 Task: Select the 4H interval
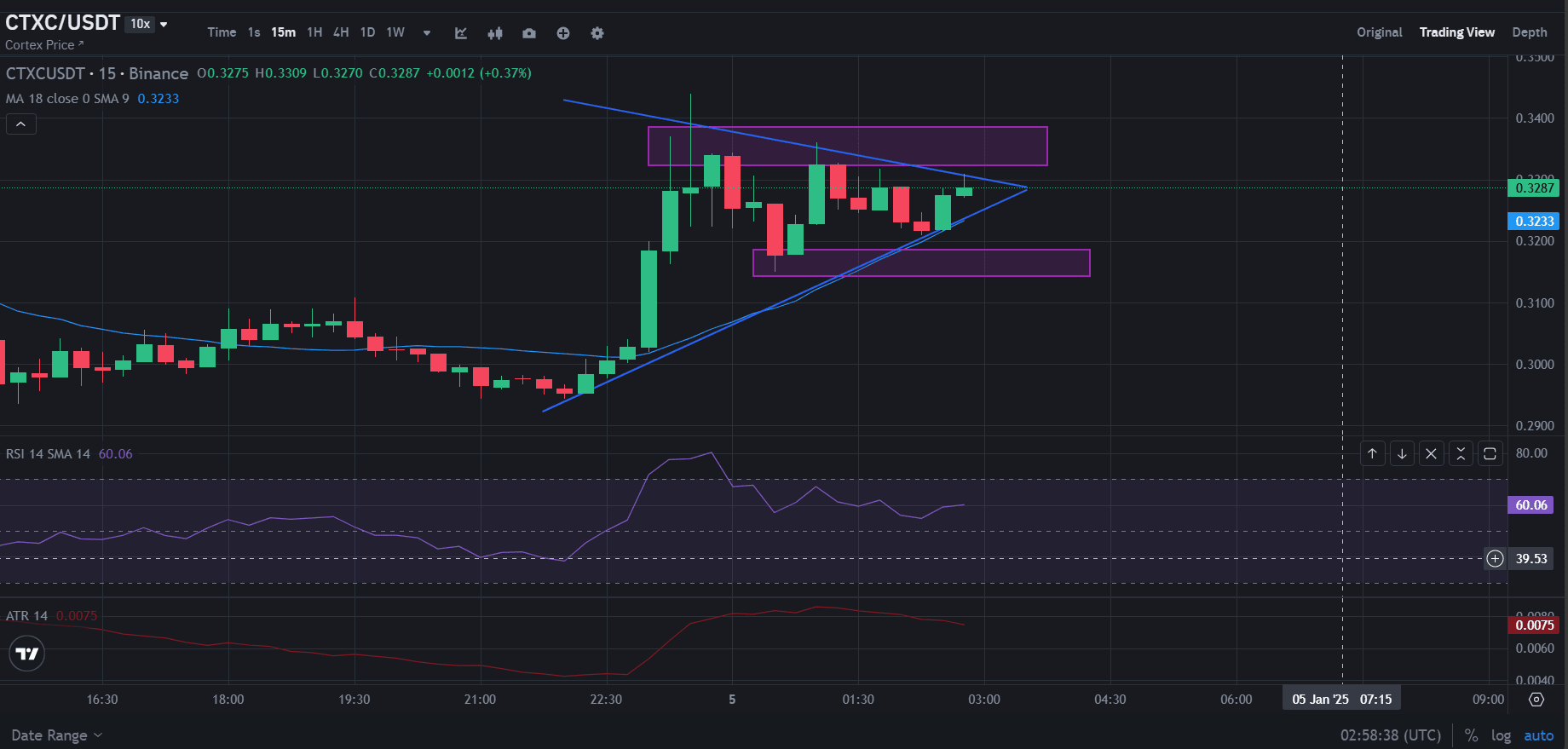click(341, 32)
